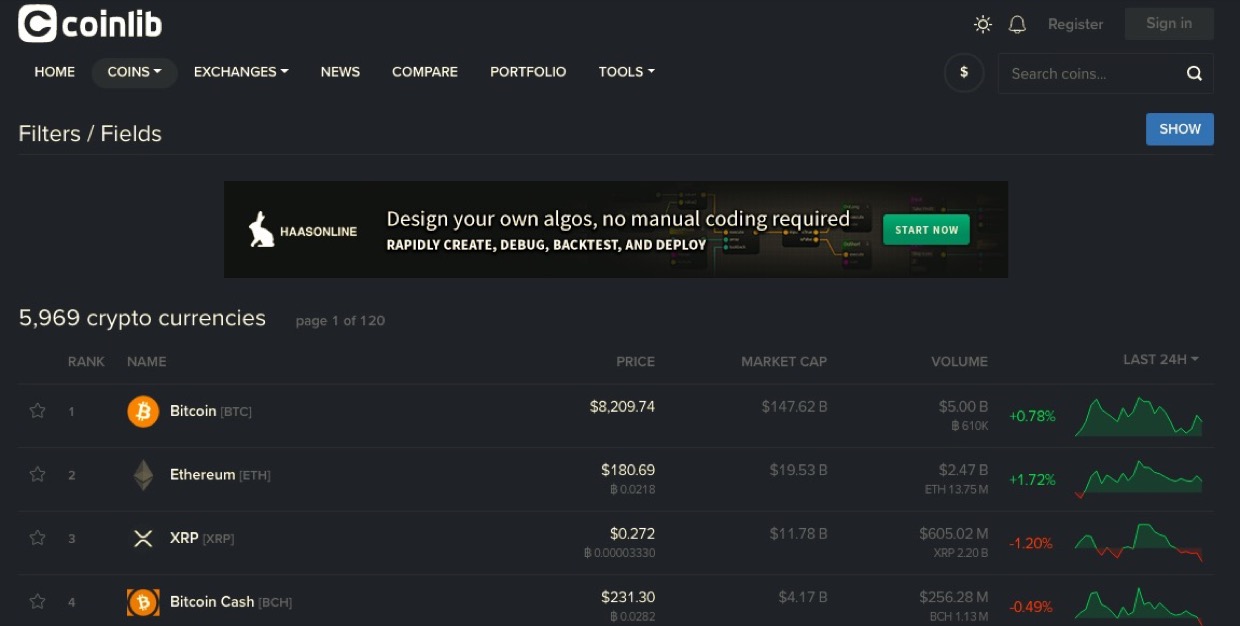The image size is (1240, 626).
Task: Star Ethereum as favorite
Action: click(x=37, y=475)
